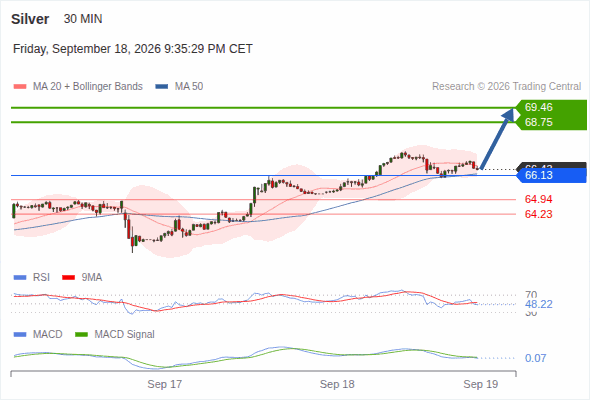Click the blue MACD legend swatch
Viewport: 590px width, 400px height.
(20, 335)
